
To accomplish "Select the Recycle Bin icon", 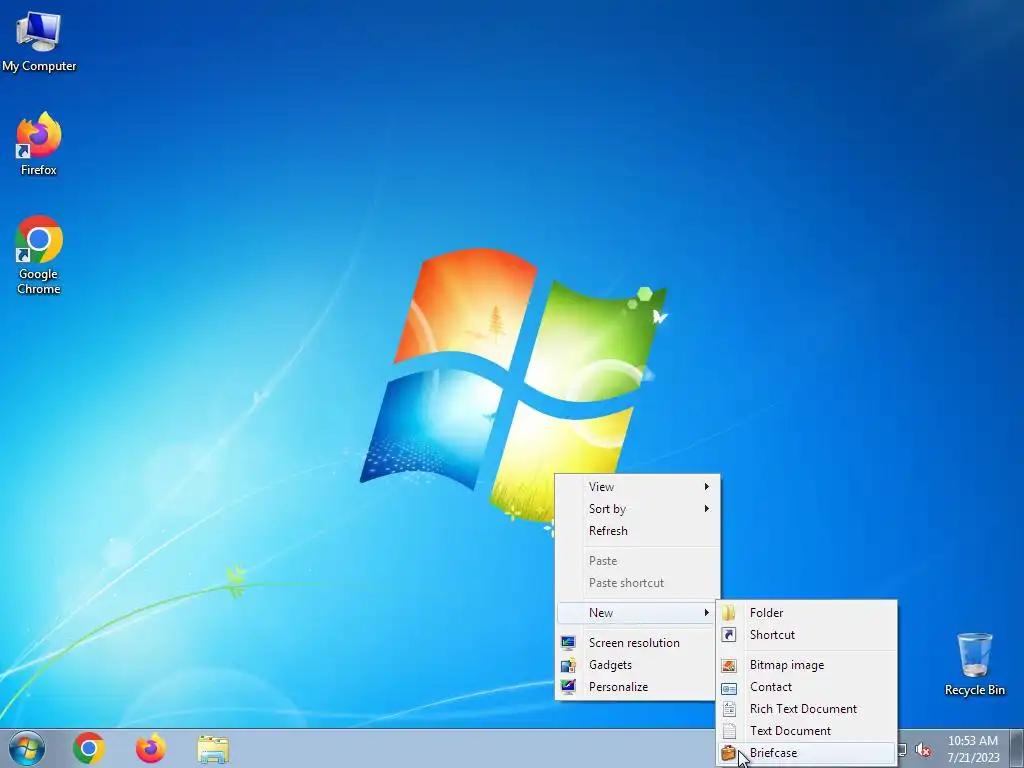I will pyautogui.click(x=974, y=664).
